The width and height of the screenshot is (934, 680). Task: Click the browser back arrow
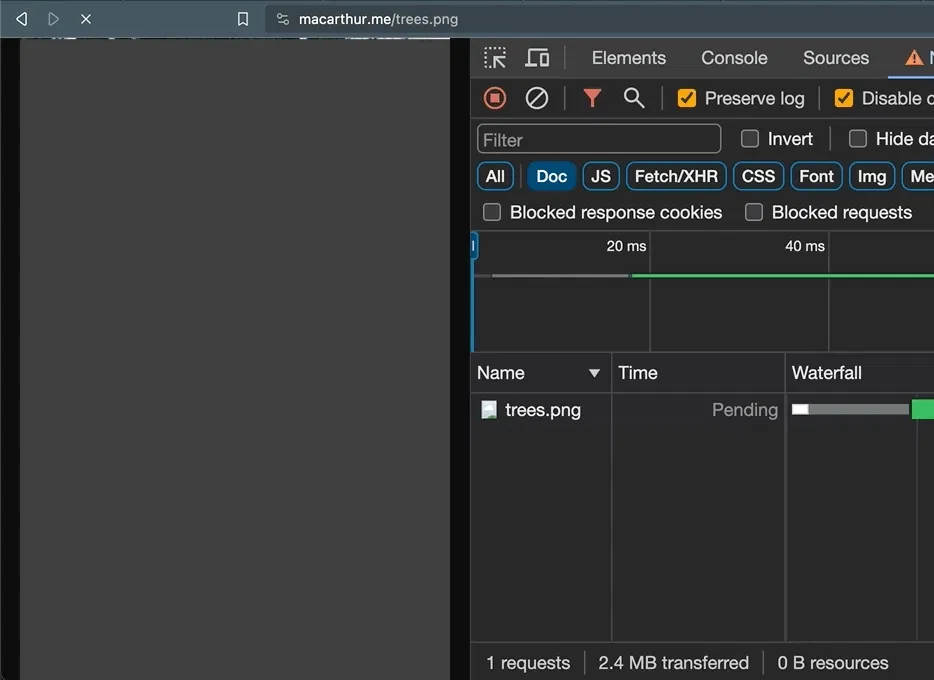(21, 19)
